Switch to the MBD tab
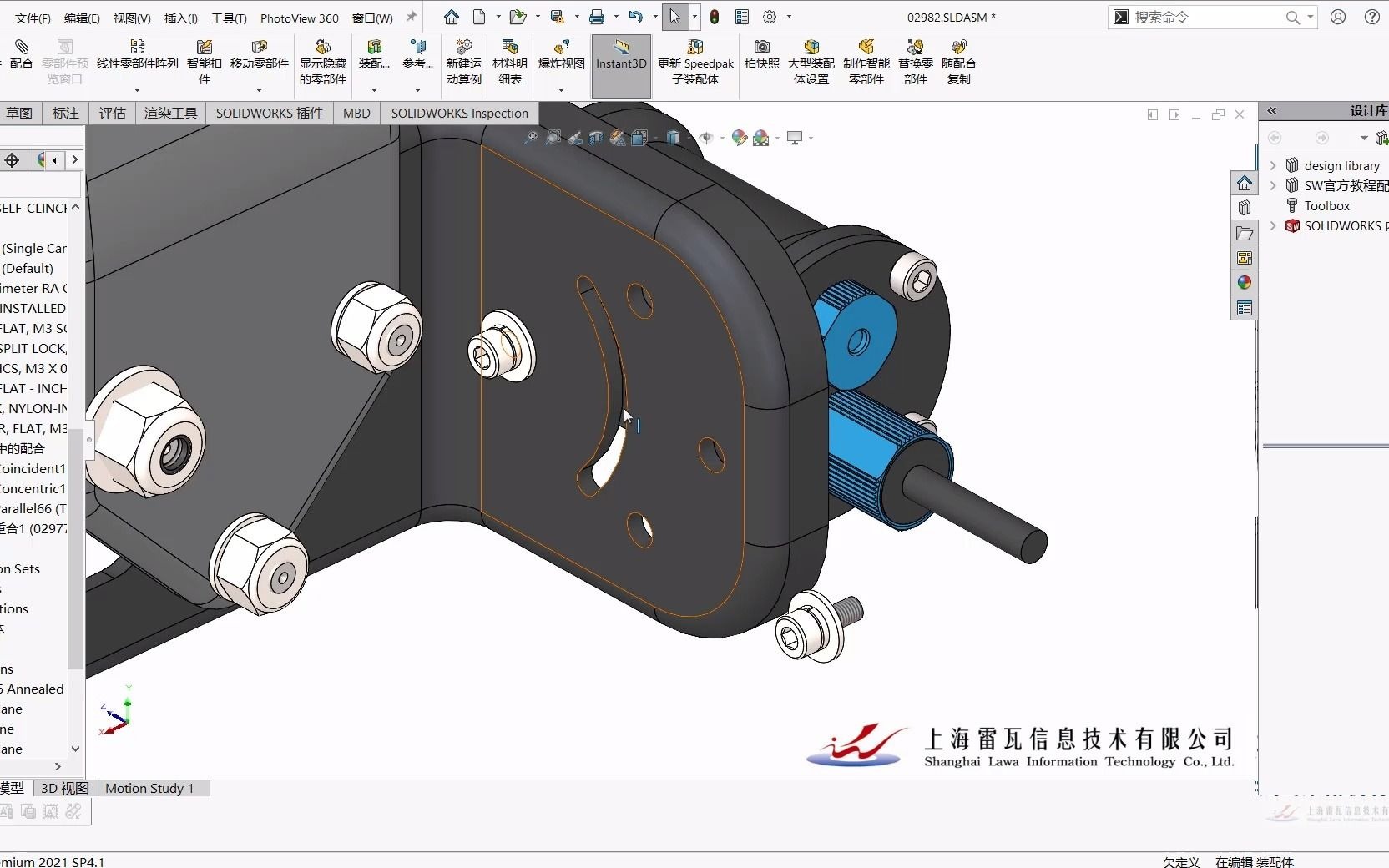1389x868 pixels. (356, 113)
